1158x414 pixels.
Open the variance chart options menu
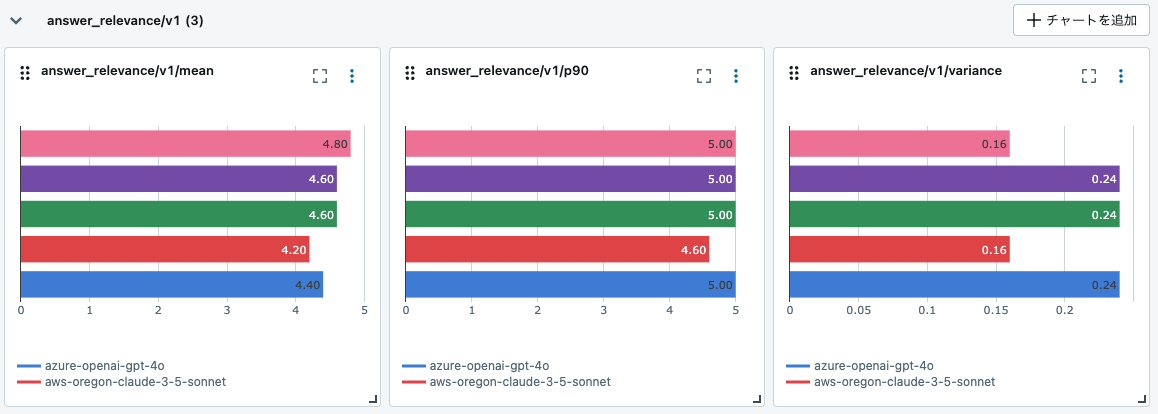tap(1120, 76)
